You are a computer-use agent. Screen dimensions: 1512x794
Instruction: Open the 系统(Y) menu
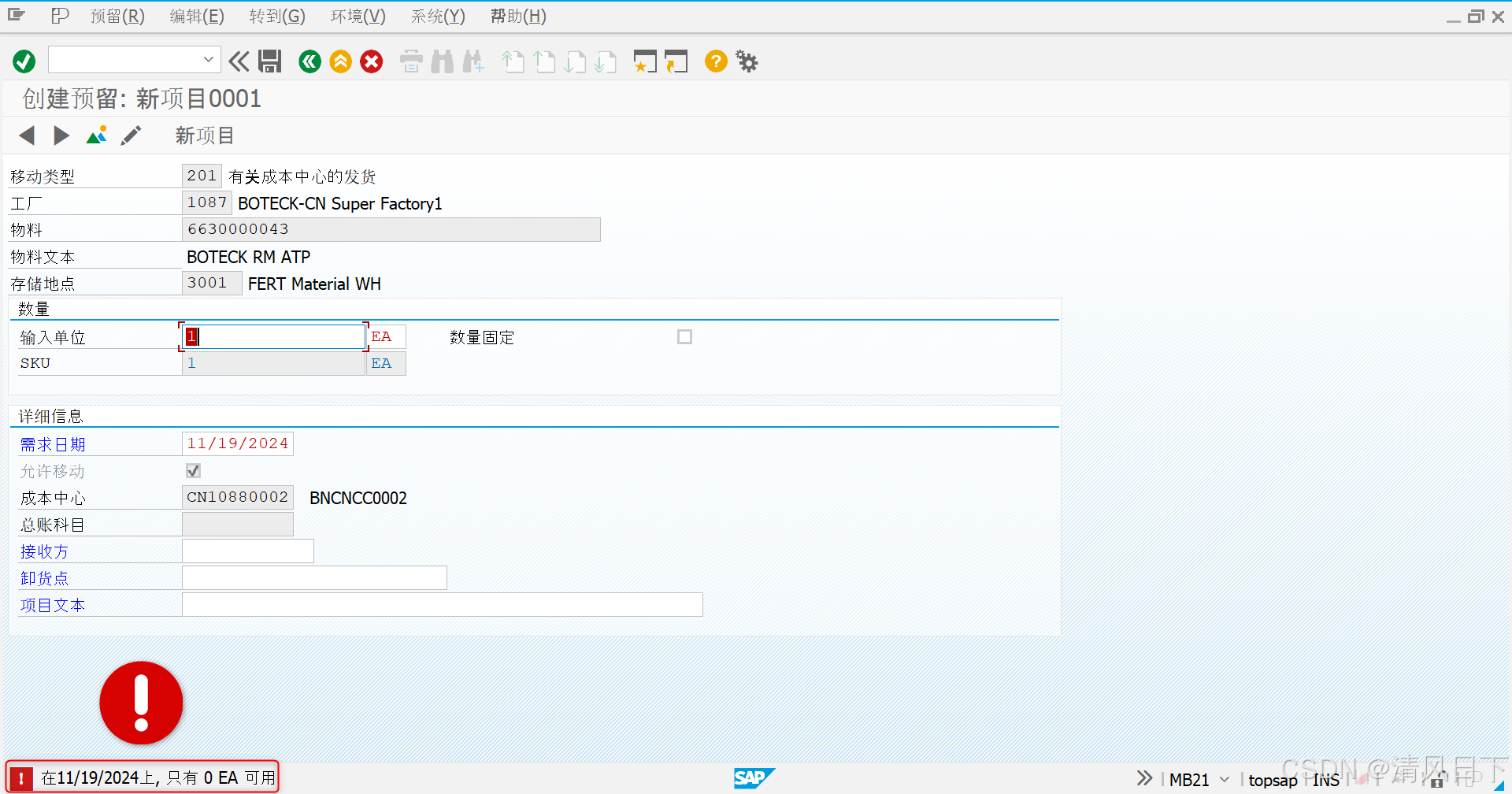click(438, 17)
